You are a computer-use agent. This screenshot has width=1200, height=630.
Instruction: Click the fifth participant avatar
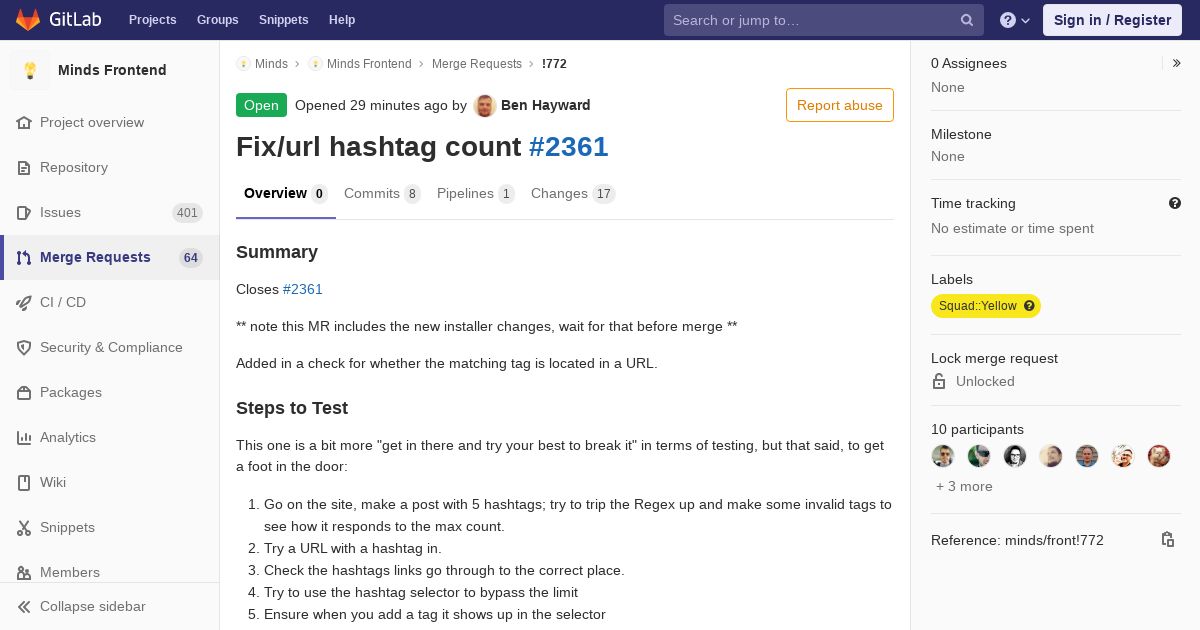[x=1087, y=456]
